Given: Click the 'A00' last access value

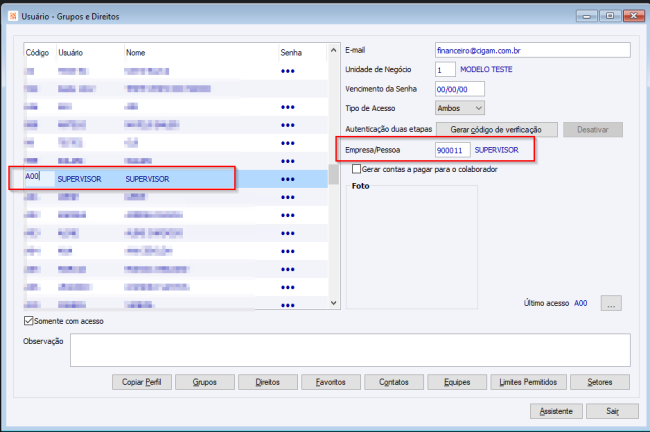Looking at the screenshot, I should [x=580, y=303].
